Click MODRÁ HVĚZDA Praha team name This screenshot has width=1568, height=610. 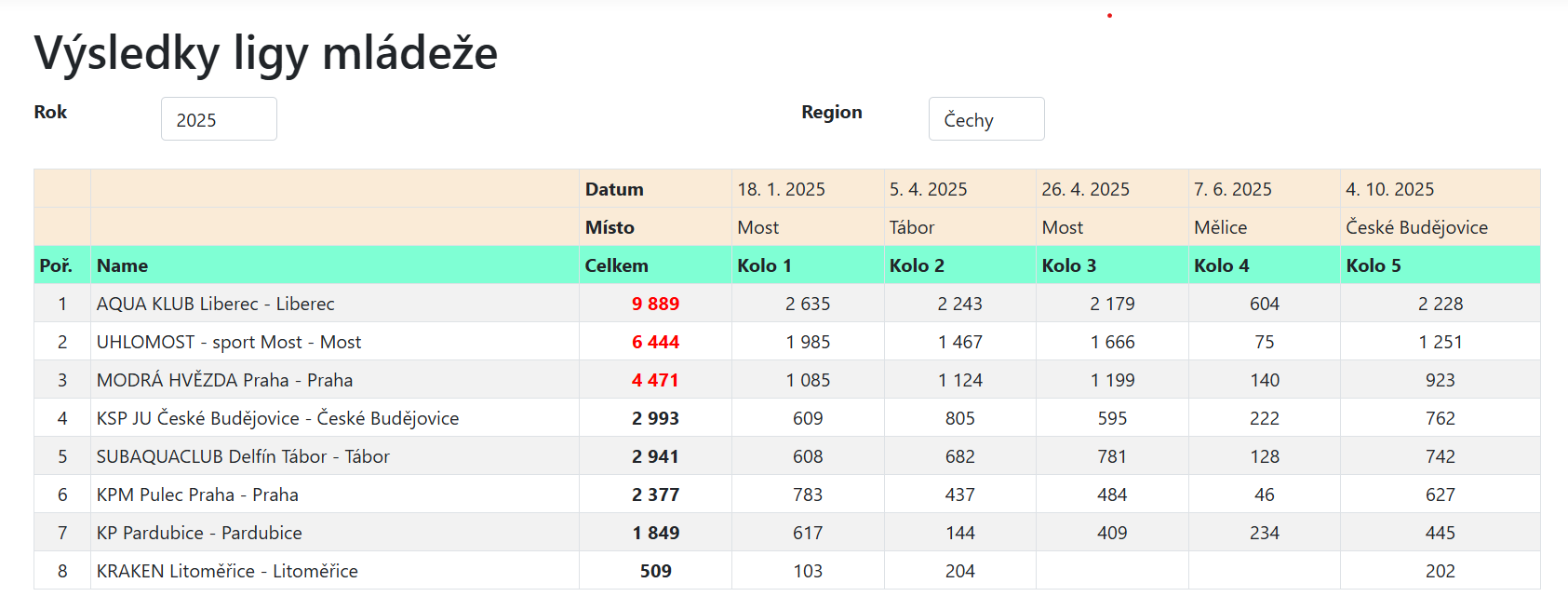[x=224, y=380]
